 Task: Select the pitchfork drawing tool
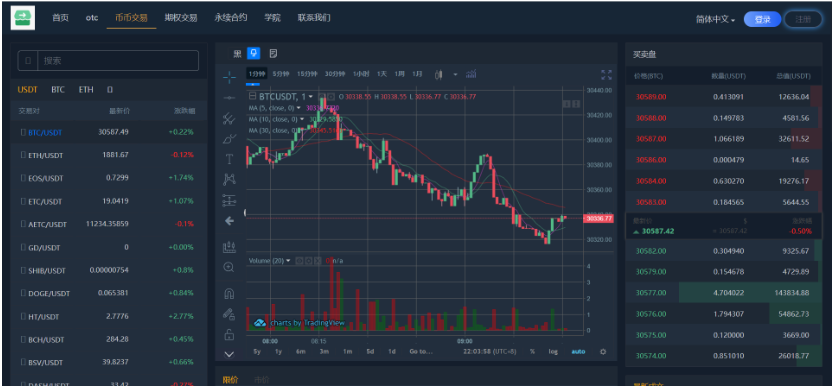click(229, 118)
